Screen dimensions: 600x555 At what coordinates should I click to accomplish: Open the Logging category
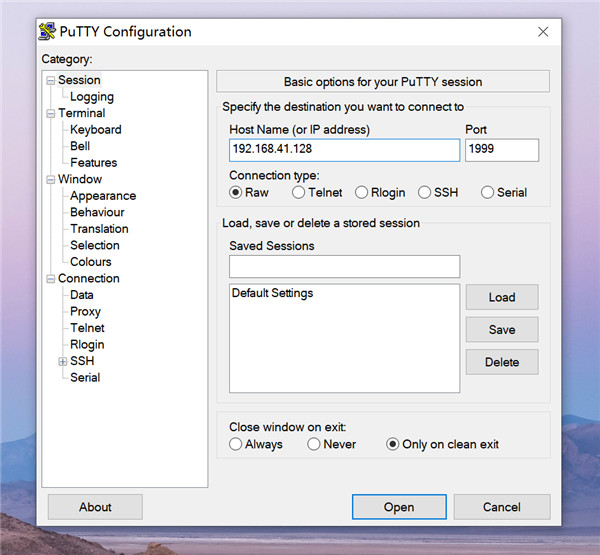click(92, 97)
